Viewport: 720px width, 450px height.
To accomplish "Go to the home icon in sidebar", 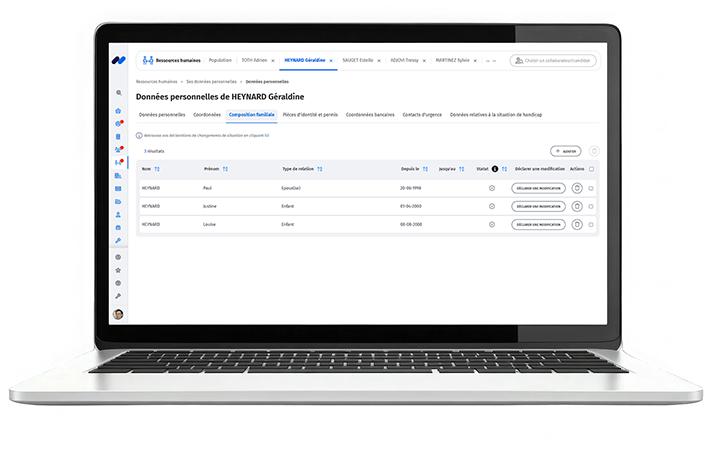I will click(x=118, y=111).
